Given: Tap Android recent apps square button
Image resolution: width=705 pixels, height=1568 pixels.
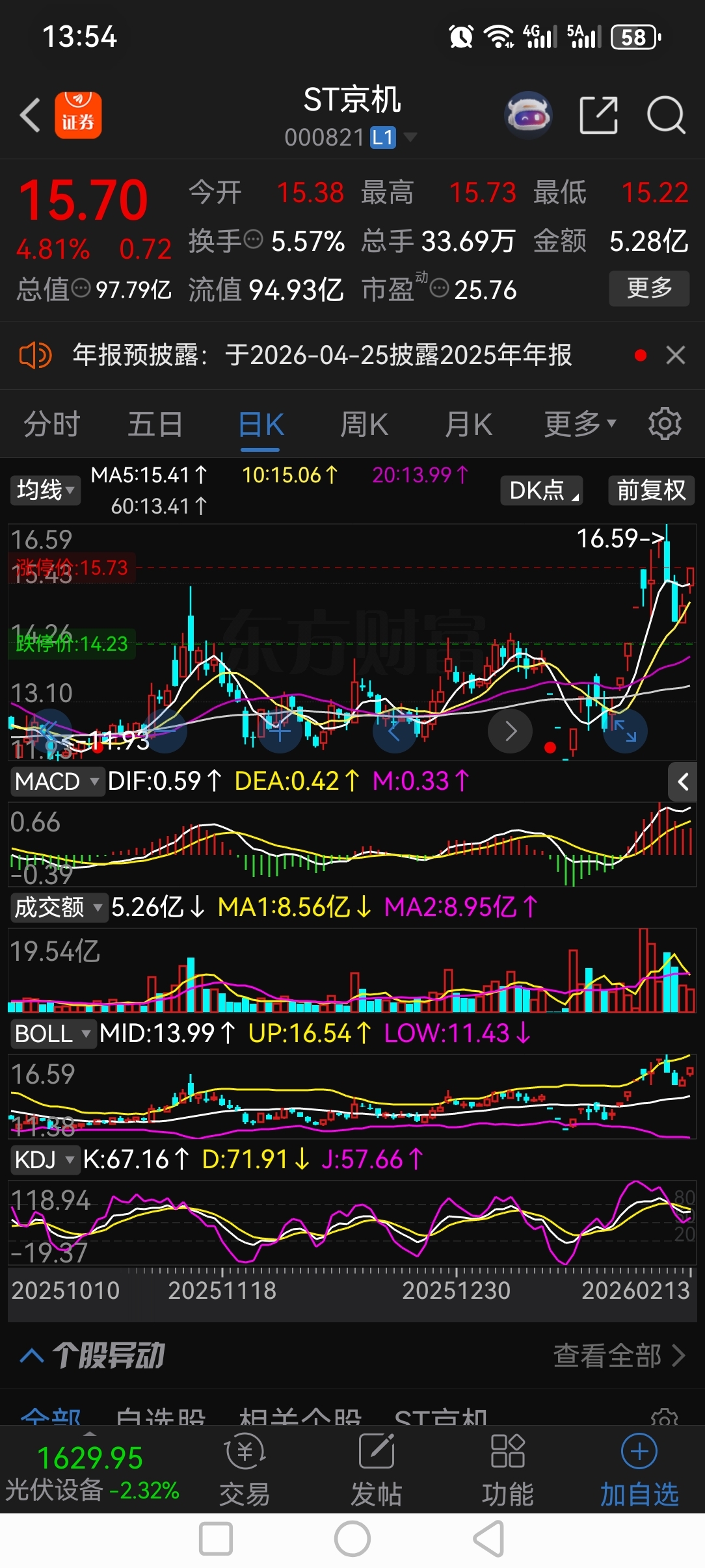Looking at the screenshot, I should [x=216, y=1539].
